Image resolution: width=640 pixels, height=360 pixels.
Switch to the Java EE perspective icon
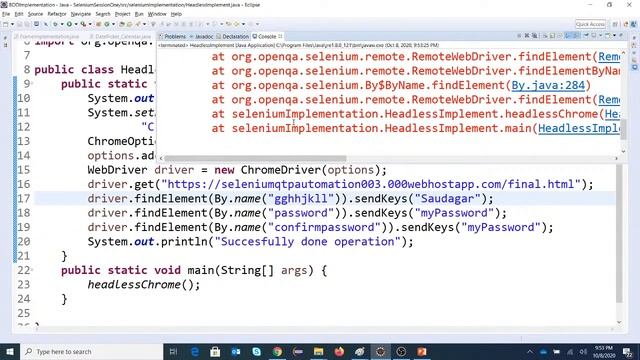[x=625, y=24]
